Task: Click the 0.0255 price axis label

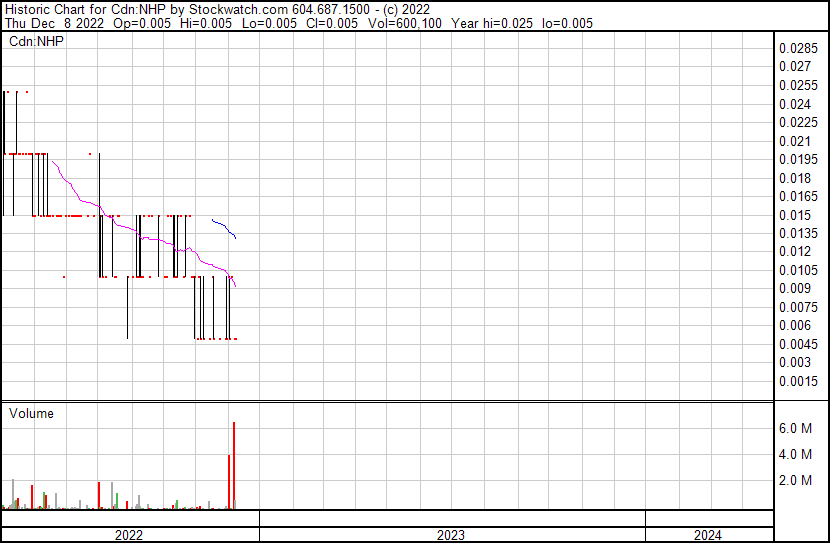Action: click(x=798, y=86)
